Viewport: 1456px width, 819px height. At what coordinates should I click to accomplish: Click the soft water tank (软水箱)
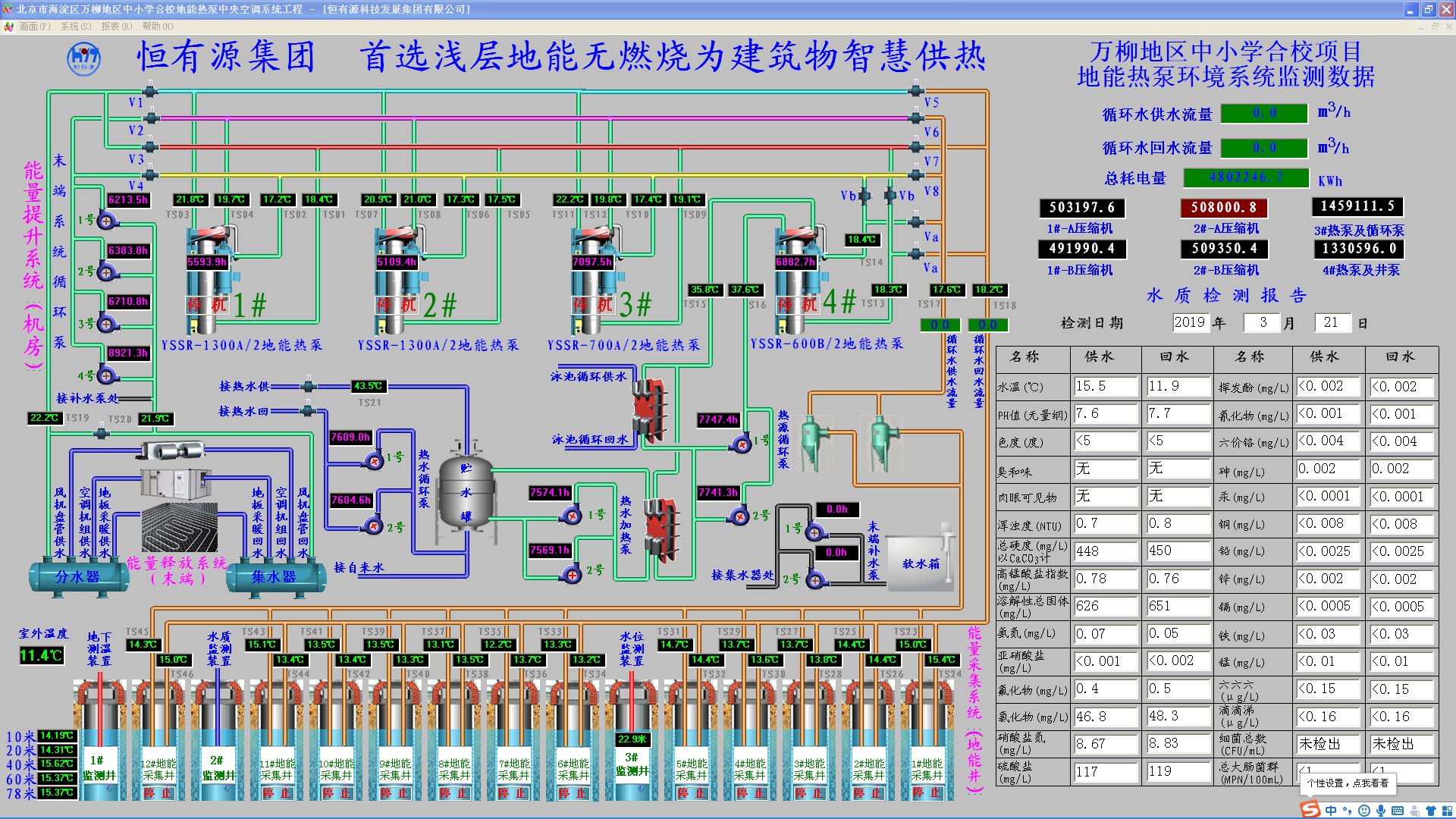(x=920, y=563)
